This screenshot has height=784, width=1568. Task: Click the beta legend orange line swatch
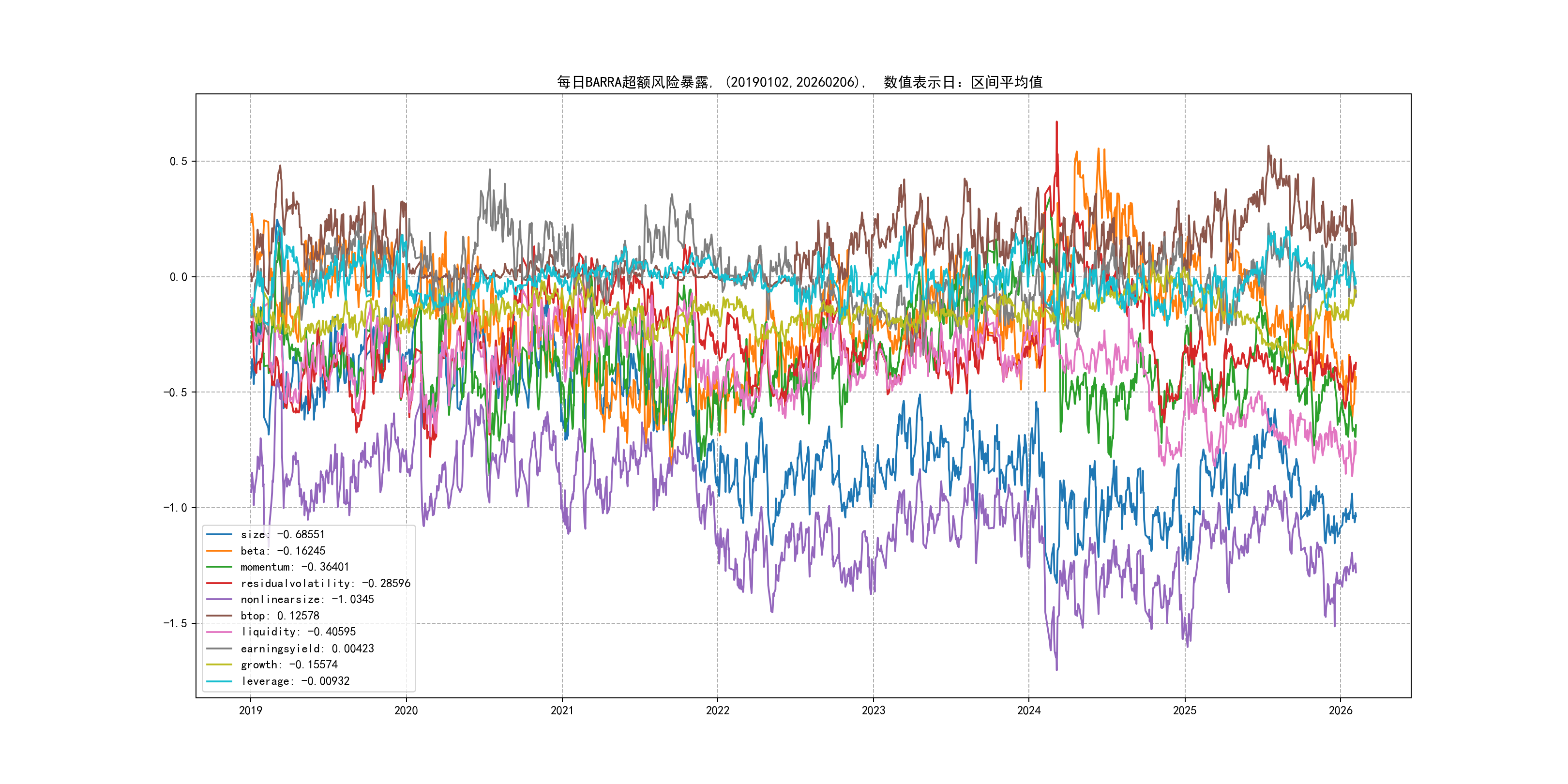tap(219, 551)
